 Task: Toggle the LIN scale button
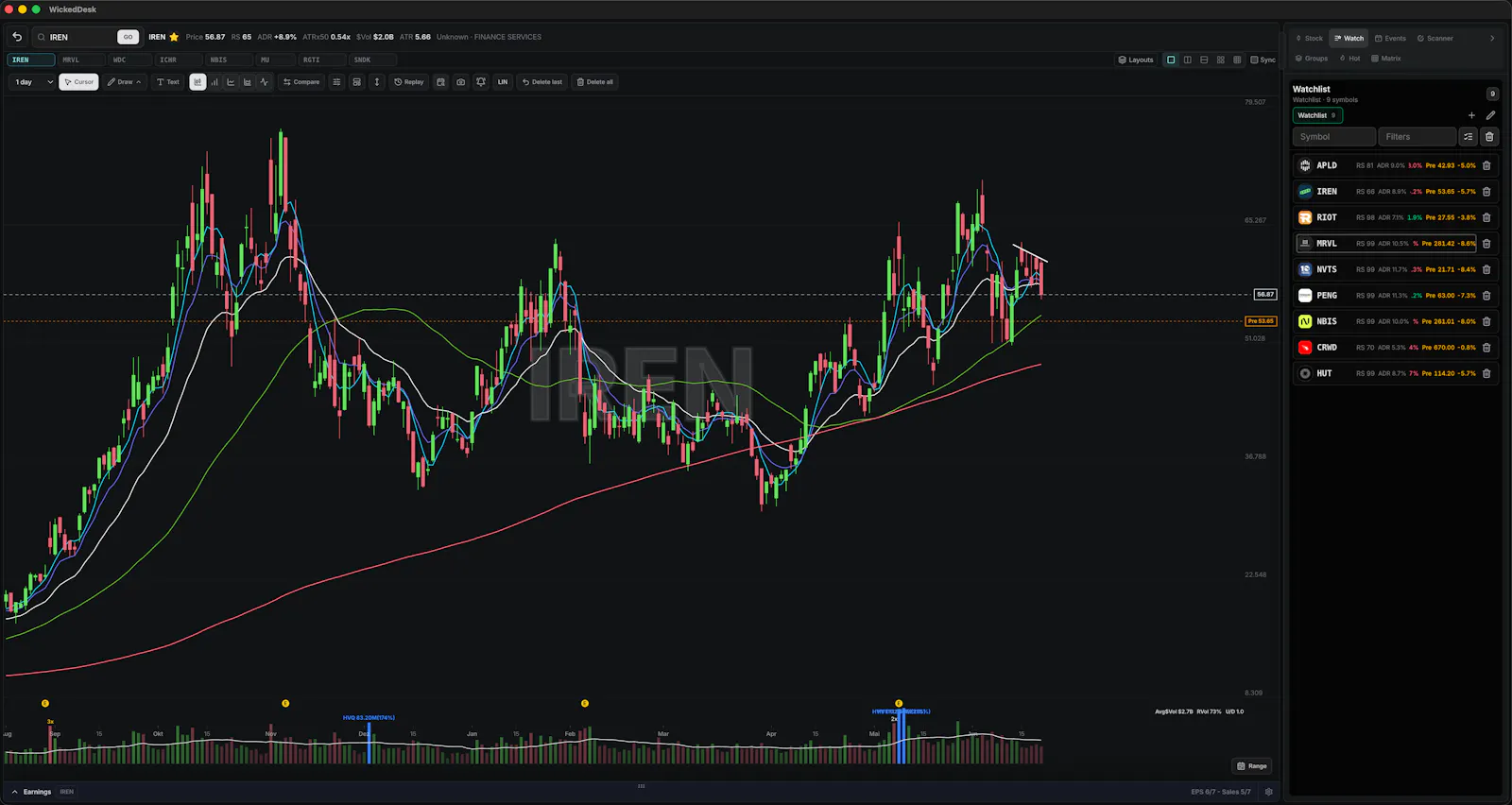pyautogui.click(x=503, y=82)
